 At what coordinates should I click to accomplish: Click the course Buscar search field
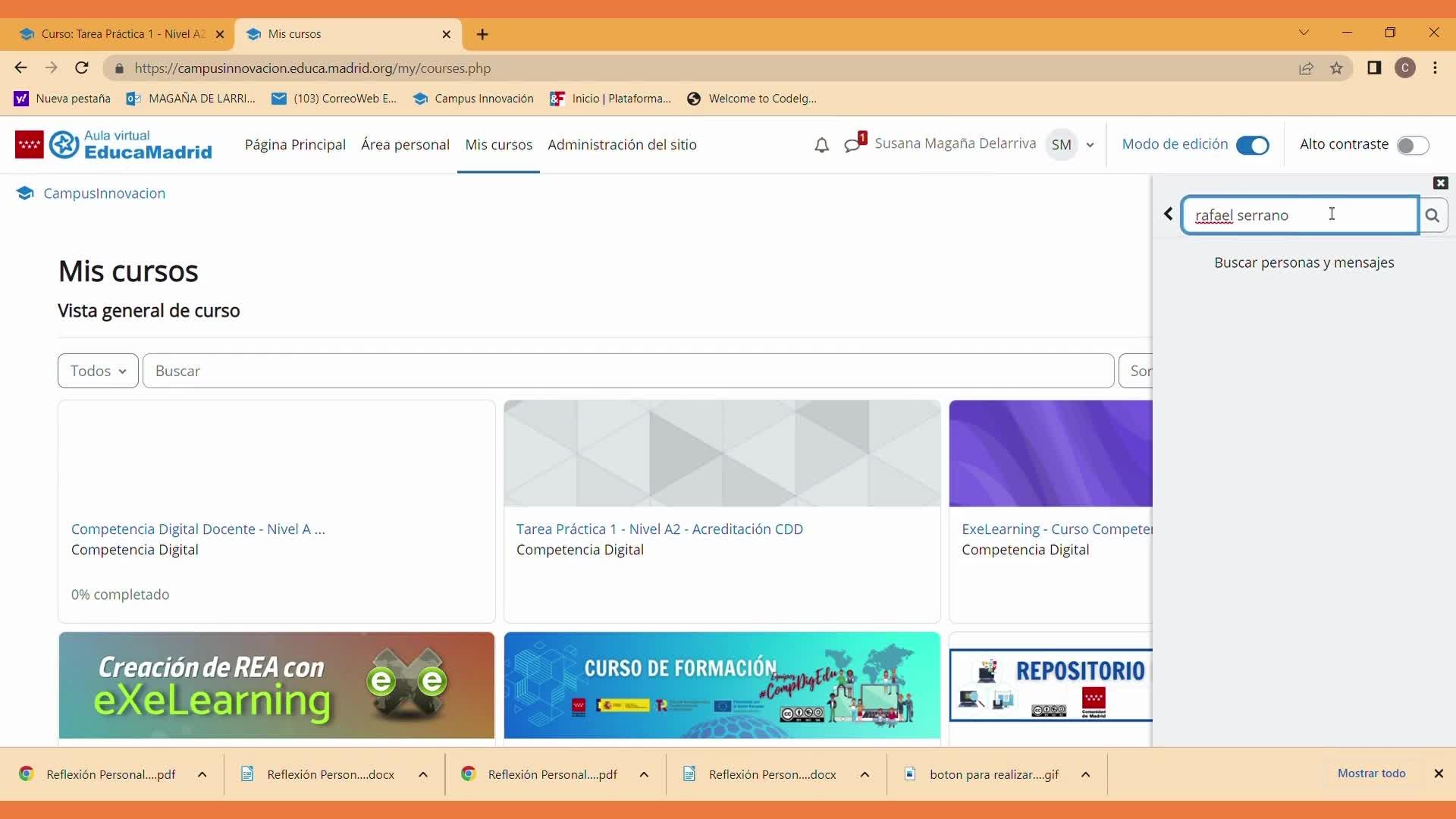[x=628, y=371]
